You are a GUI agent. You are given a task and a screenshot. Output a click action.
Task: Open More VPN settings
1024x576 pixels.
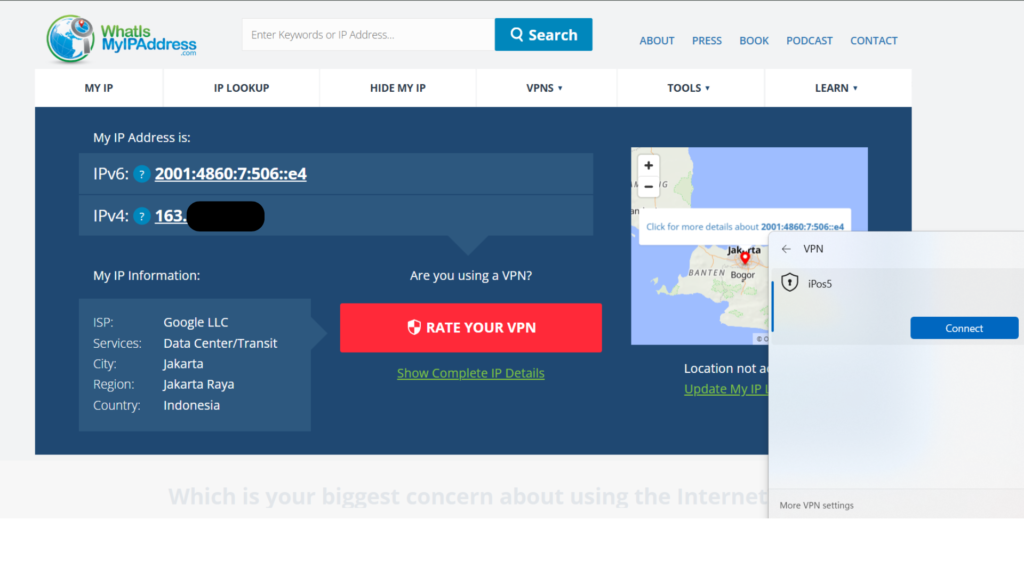[816, 505]
